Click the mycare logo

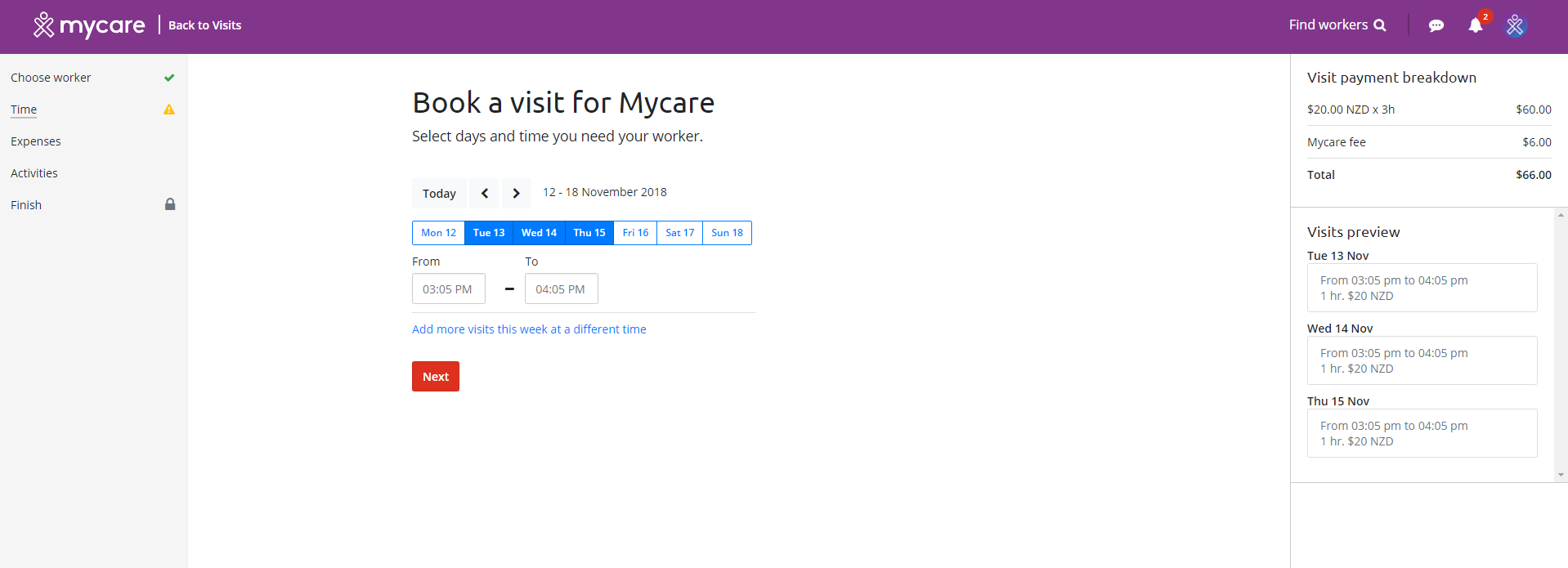[x=89, y=25]
